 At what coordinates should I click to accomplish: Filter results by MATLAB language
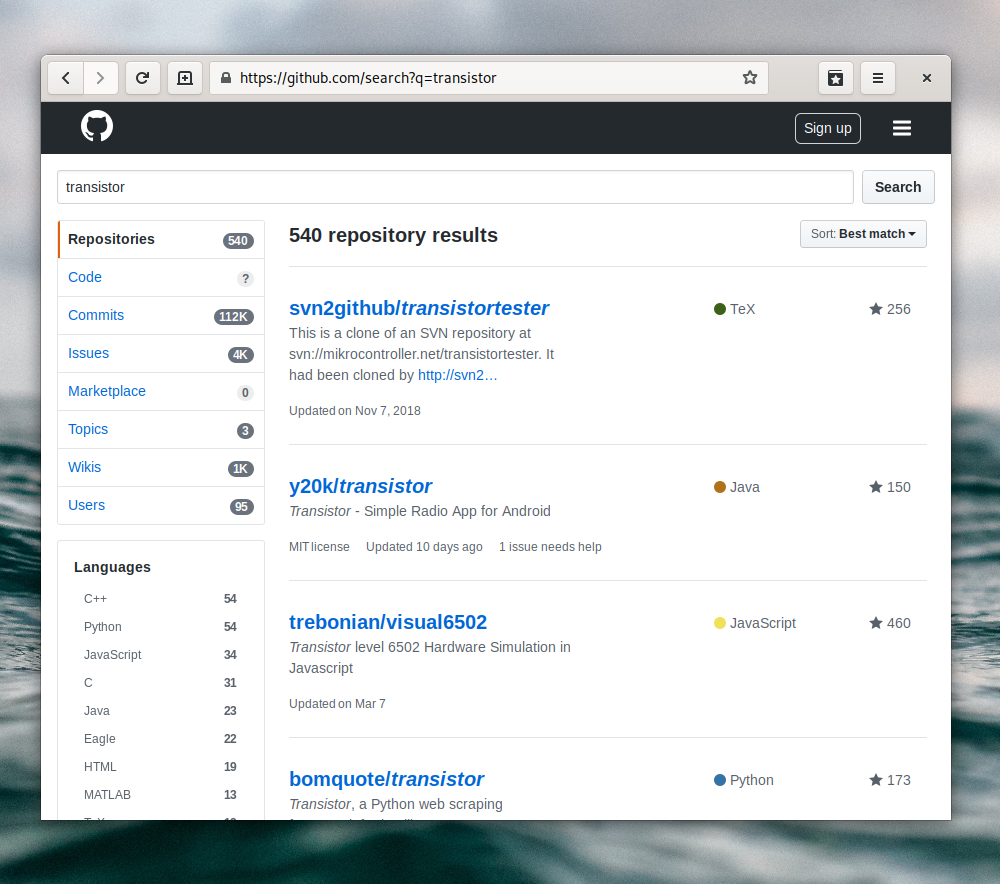point(160,795)
